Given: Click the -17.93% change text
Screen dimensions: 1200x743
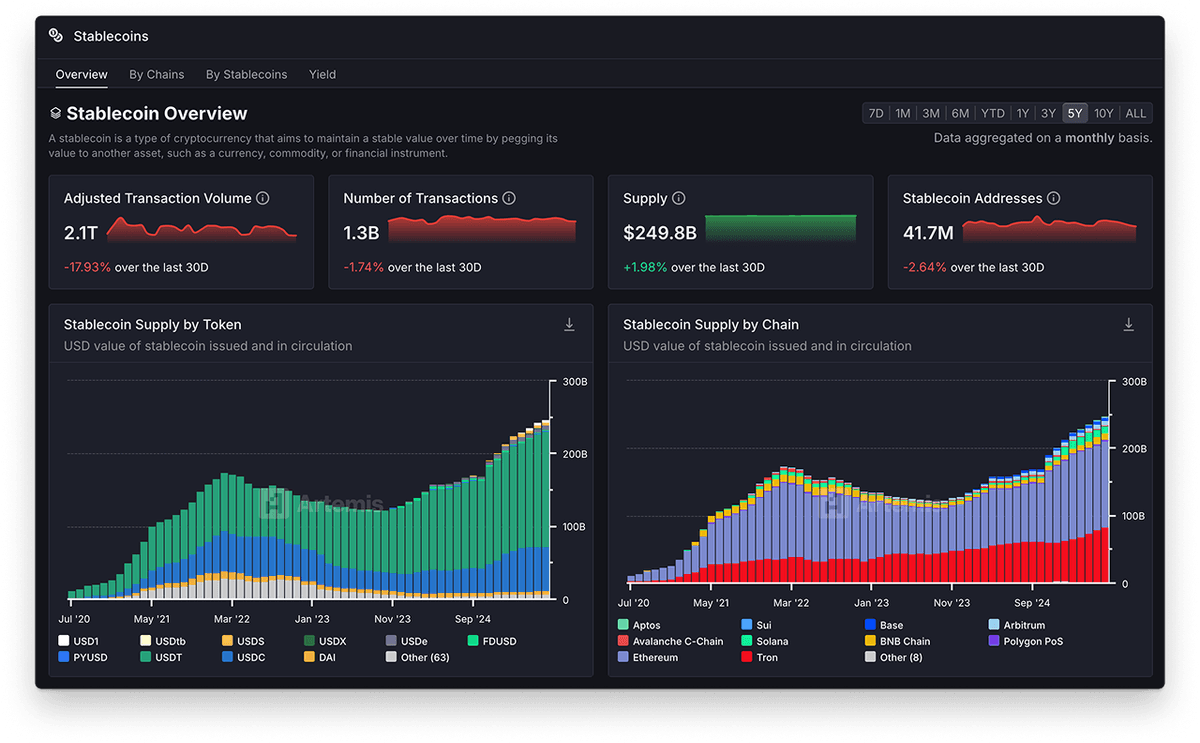Looking at the screenshot, I should pyautogui.click(x=87, y=267).
